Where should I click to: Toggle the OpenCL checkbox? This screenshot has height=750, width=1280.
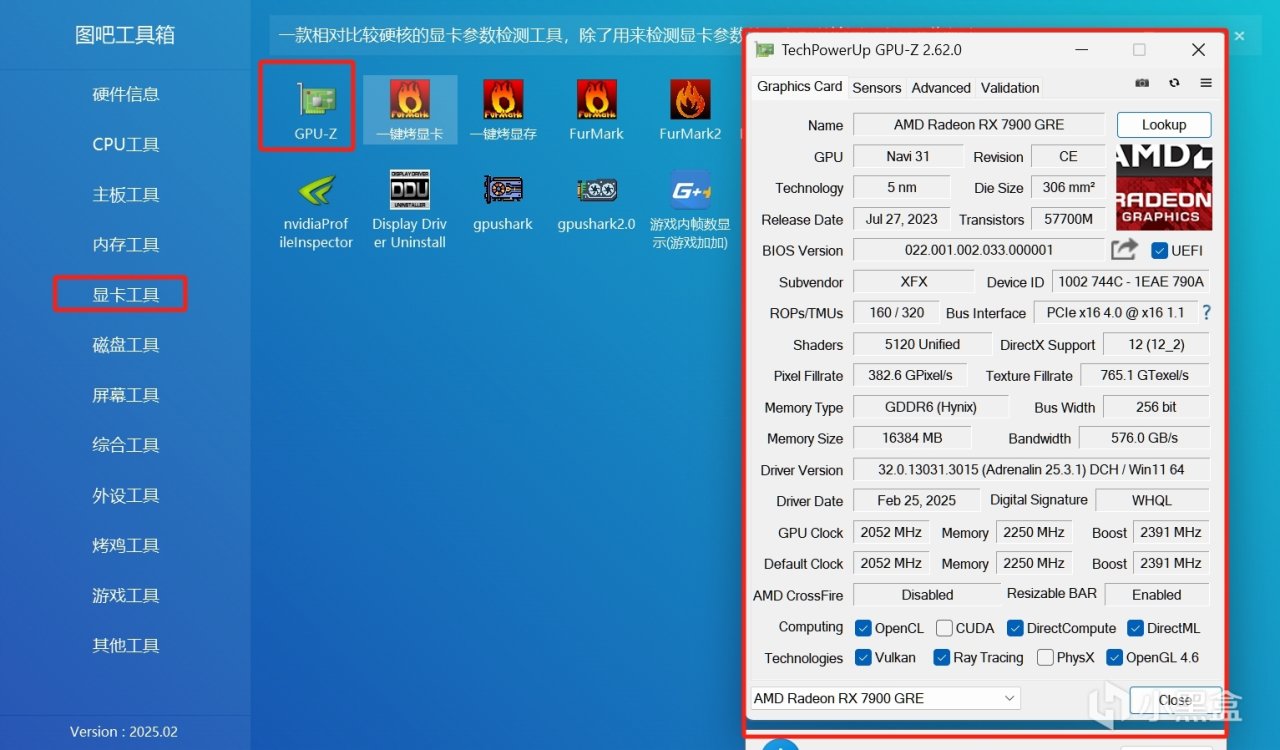point(864,628)
